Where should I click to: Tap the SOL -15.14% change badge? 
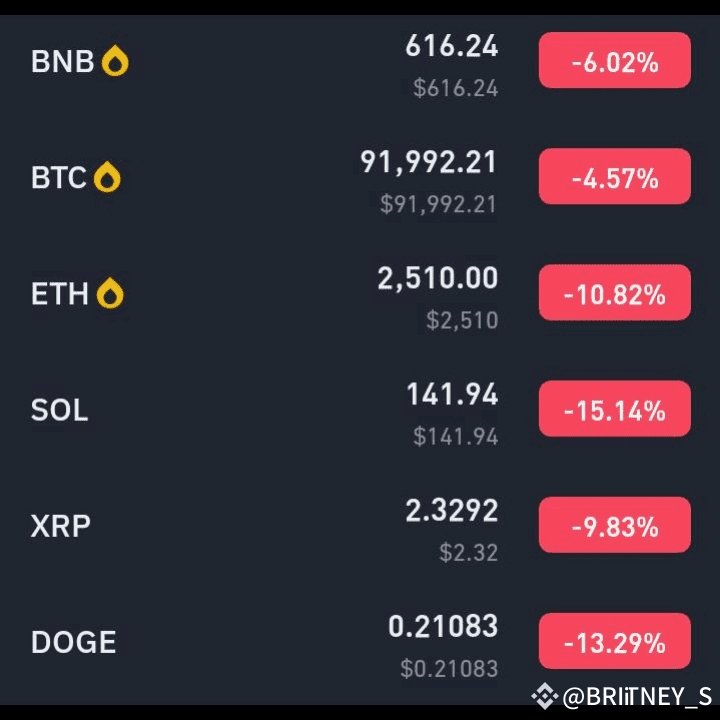click(x=615, y=409)
